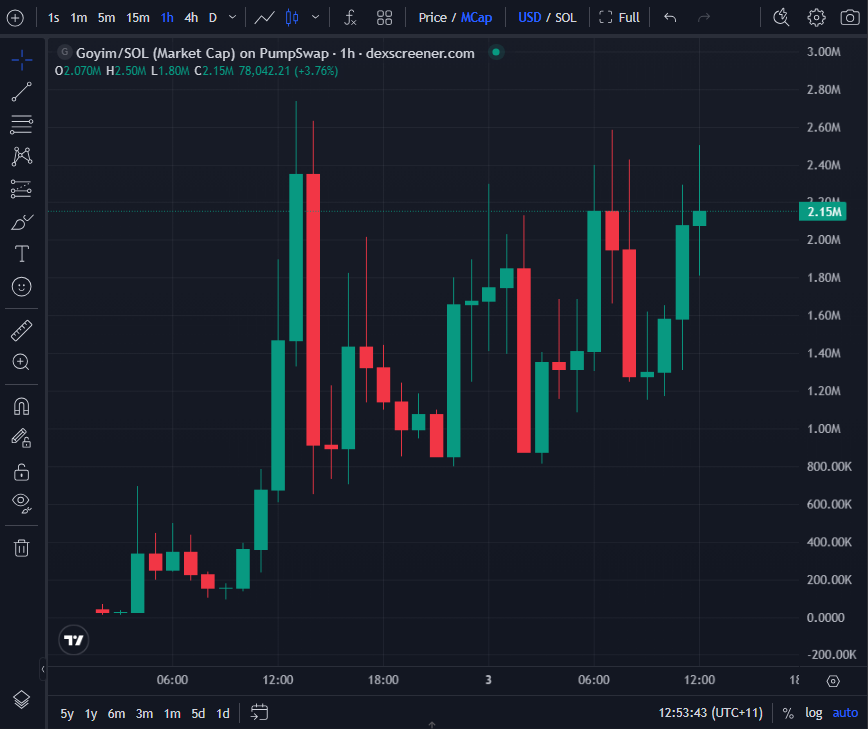Toggle stay in drawing mode

22,438
